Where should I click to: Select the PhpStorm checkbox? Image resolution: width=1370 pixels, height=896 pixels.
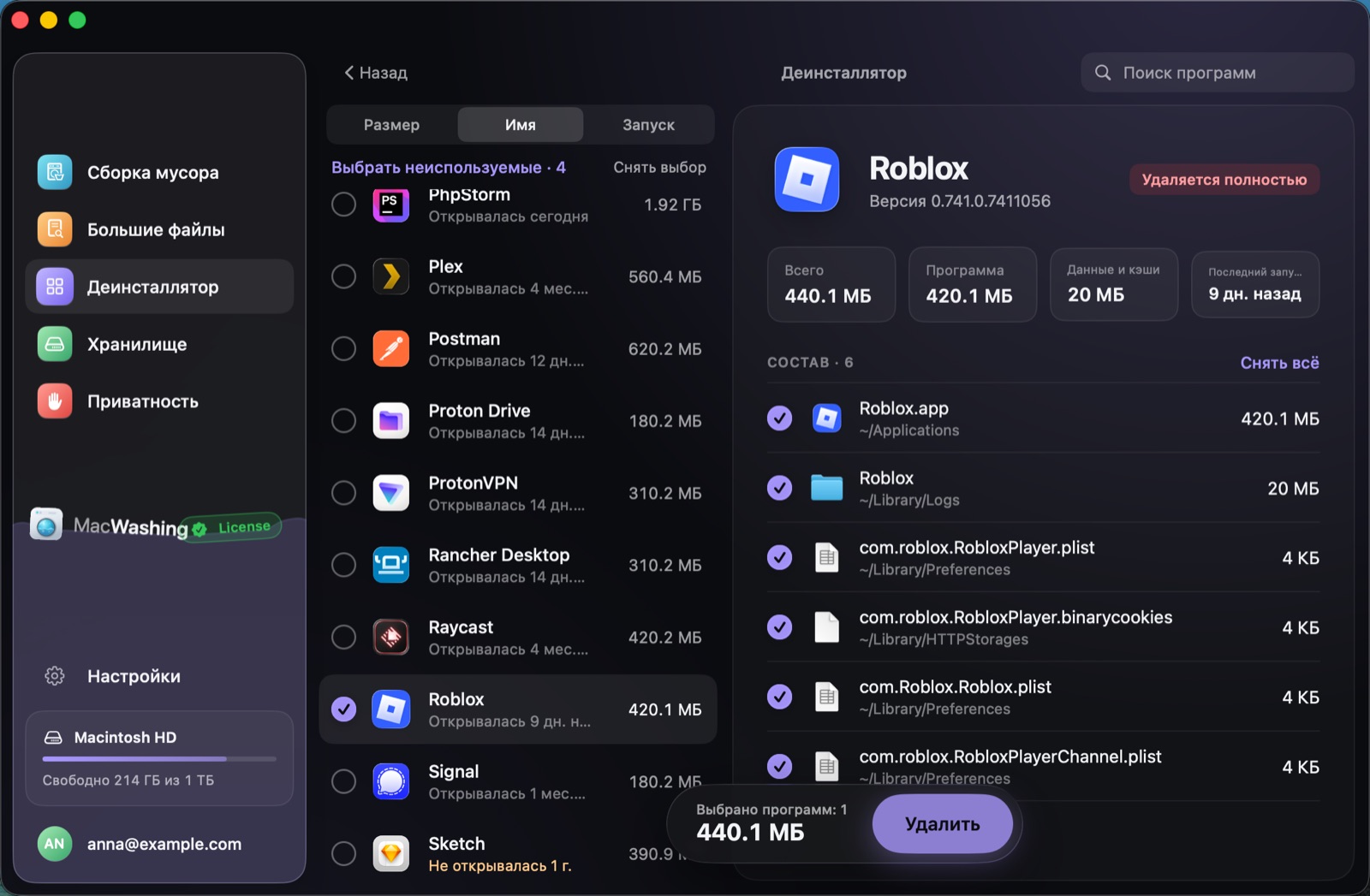pyautogui.click(x=343, y=205)
